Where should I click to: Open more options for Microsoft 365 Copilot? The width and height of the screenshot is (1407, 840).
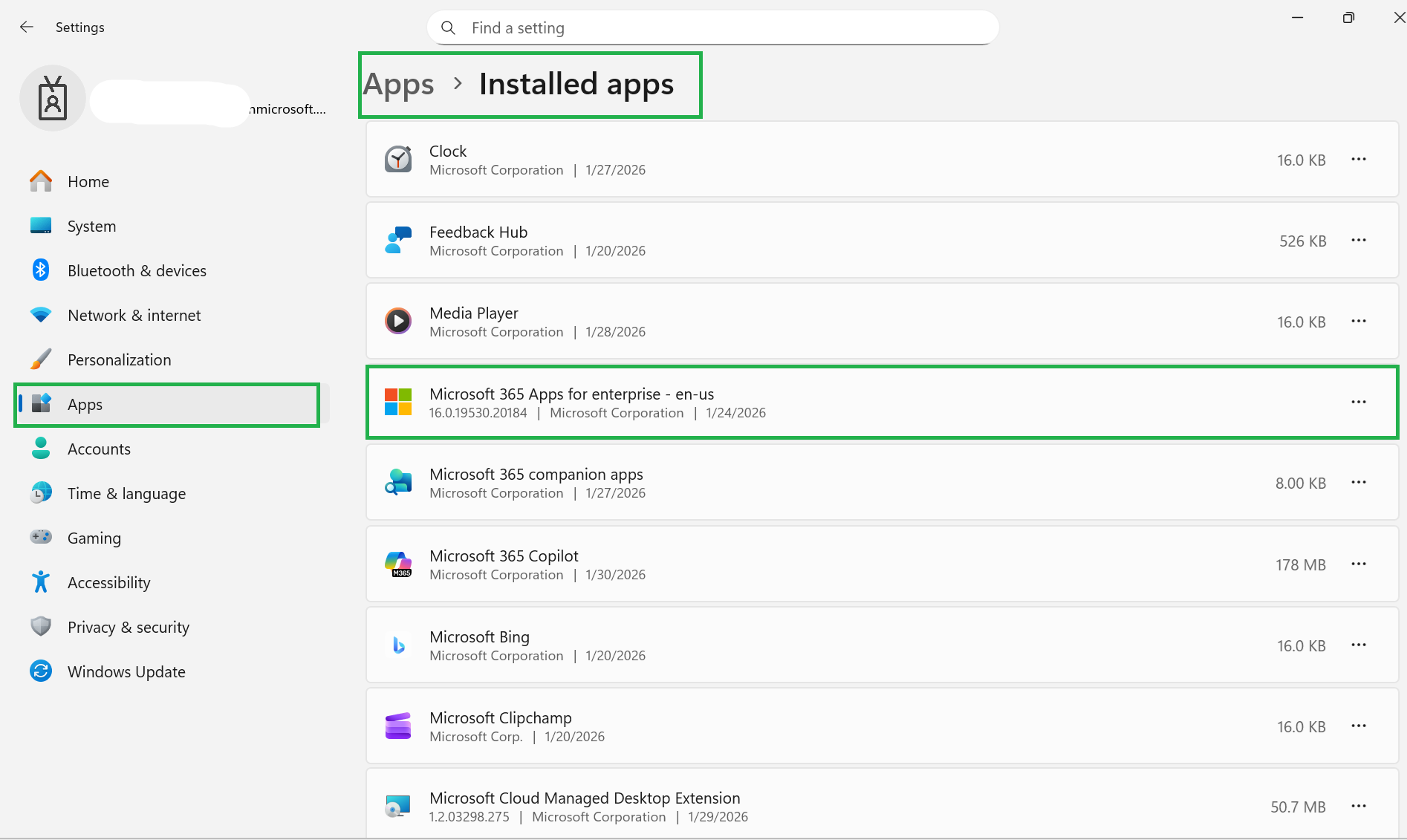(x=1359, y=564)
